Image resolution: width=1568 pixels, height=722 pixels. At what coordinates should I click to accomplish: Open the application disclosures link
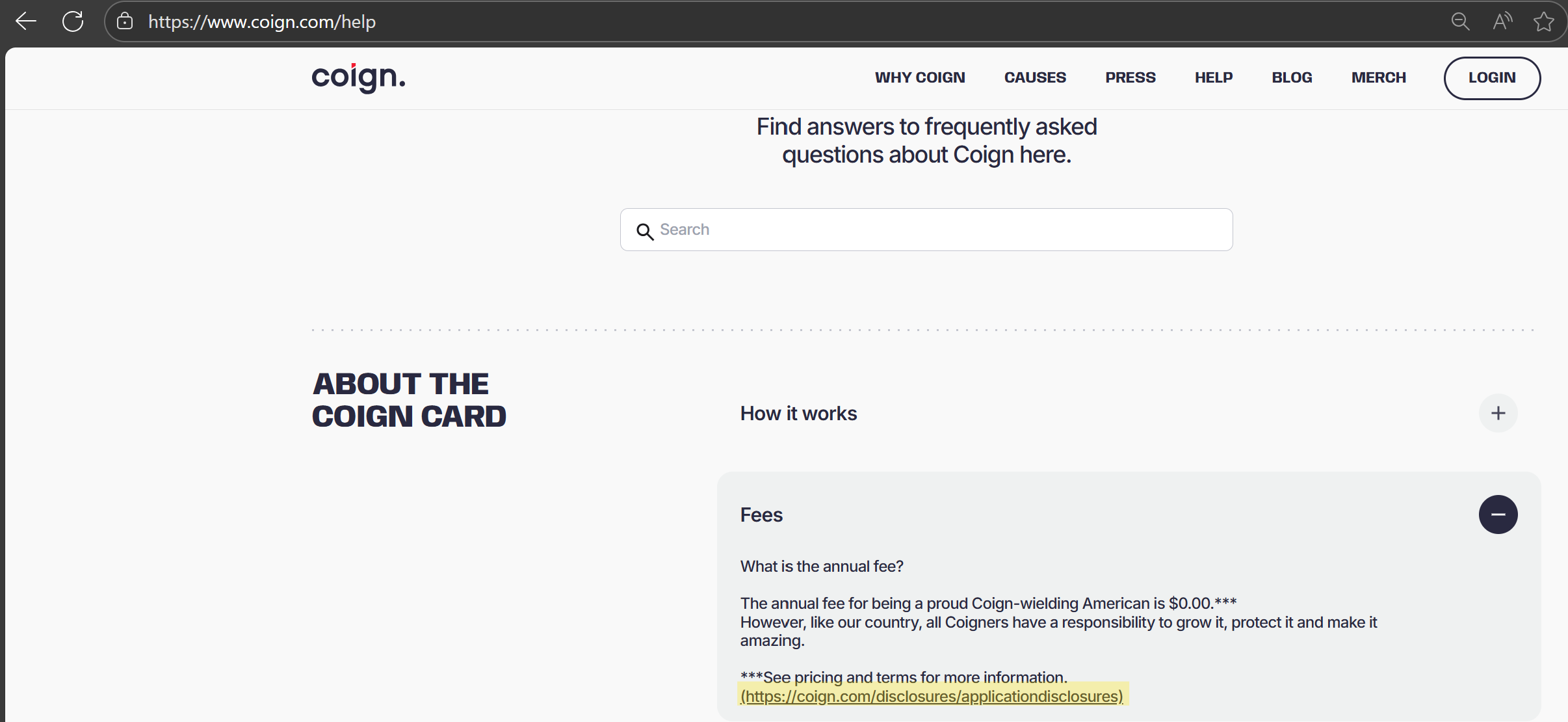[x=932, y=697]
